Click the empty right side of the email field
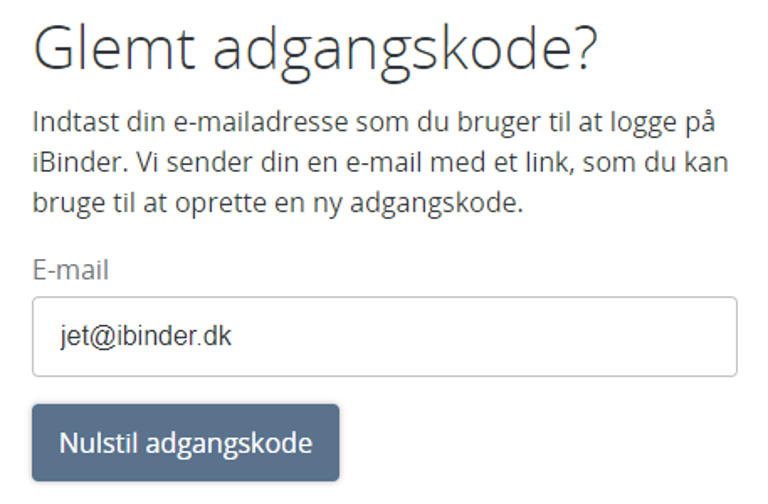This screenshot has width=768, height=504. tap(560, 336)
